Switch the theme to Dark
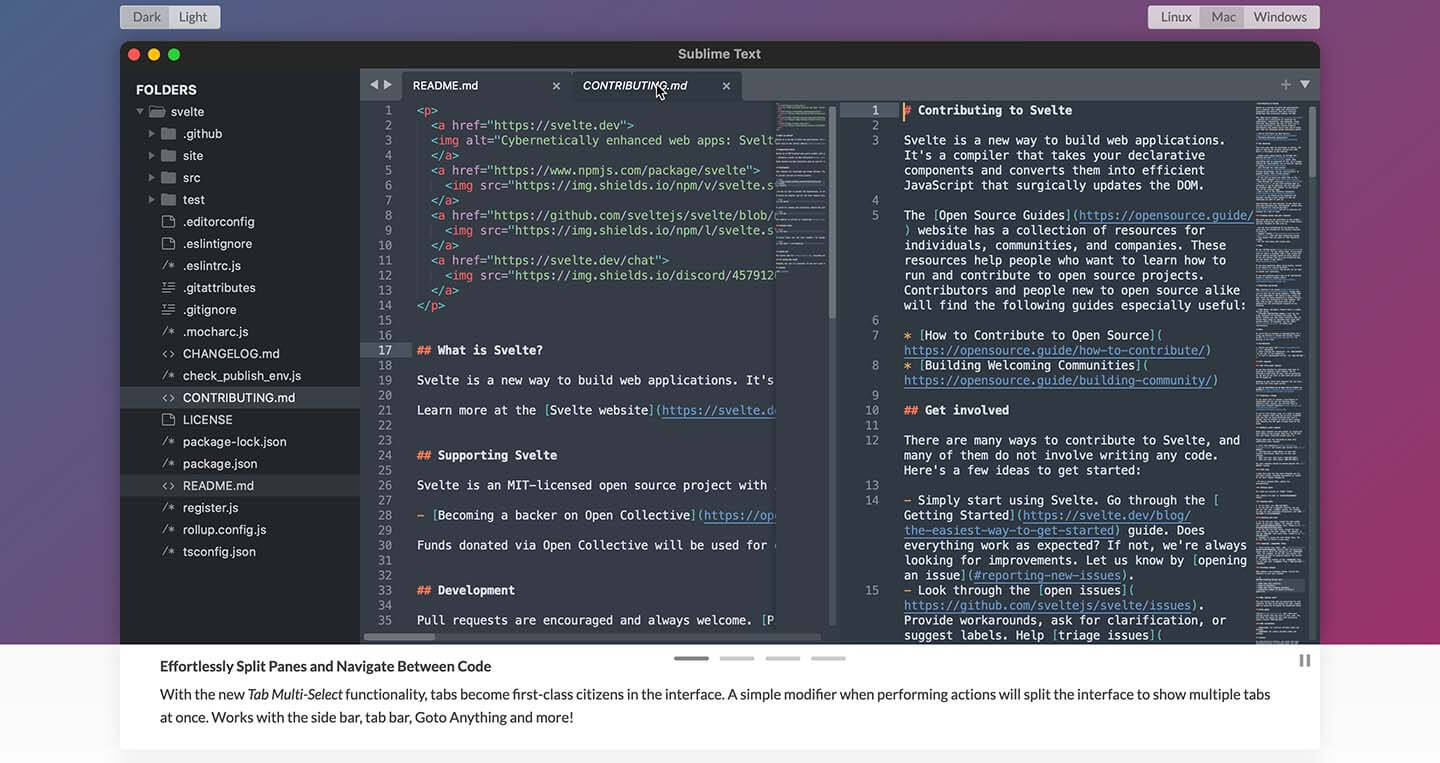Screen dimensions: 1440x763 (x=146, y=17)
